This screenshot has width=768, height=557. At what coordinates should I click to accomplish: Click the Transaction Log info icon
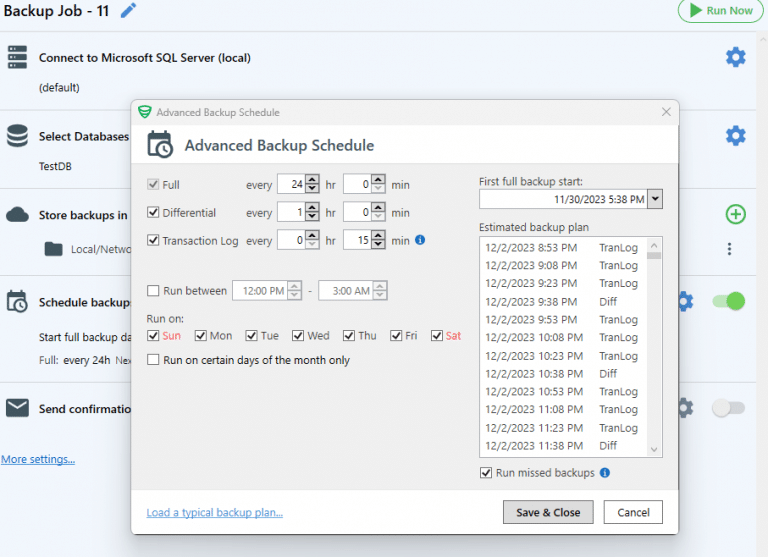[420, 240]
